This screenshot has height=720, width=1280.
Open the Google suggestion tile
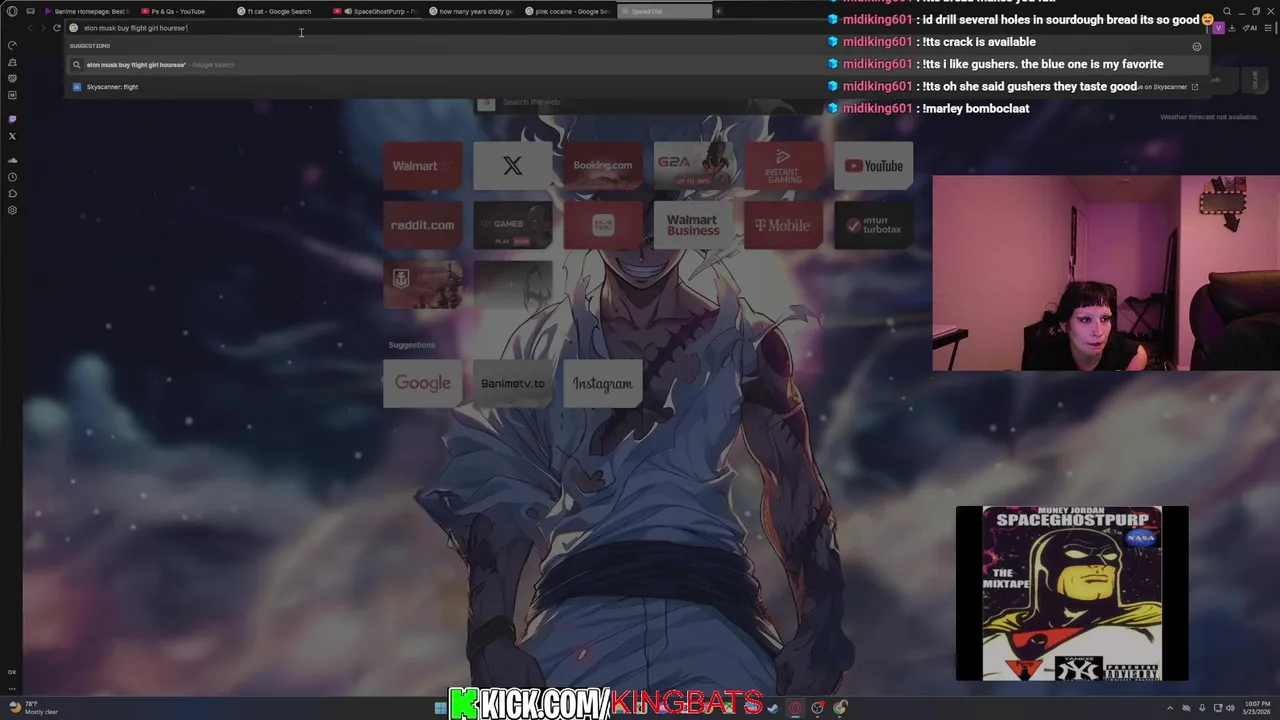[x=423, y=383]
